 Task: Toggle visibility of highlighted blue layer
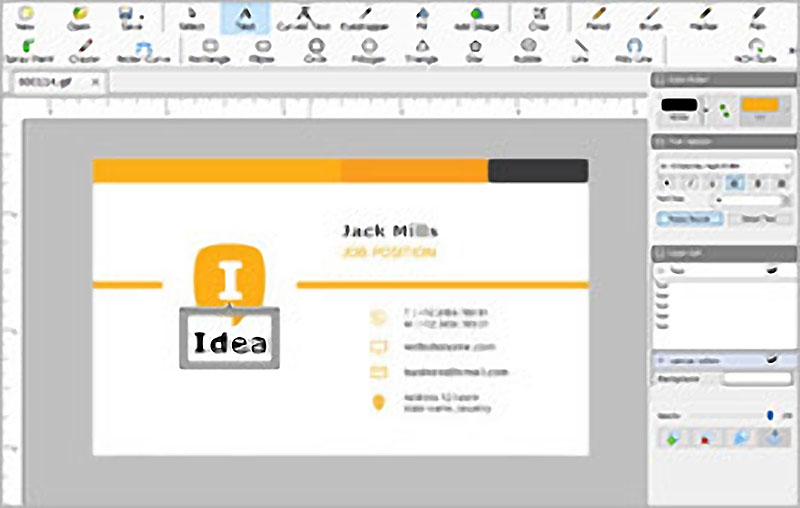772,360
